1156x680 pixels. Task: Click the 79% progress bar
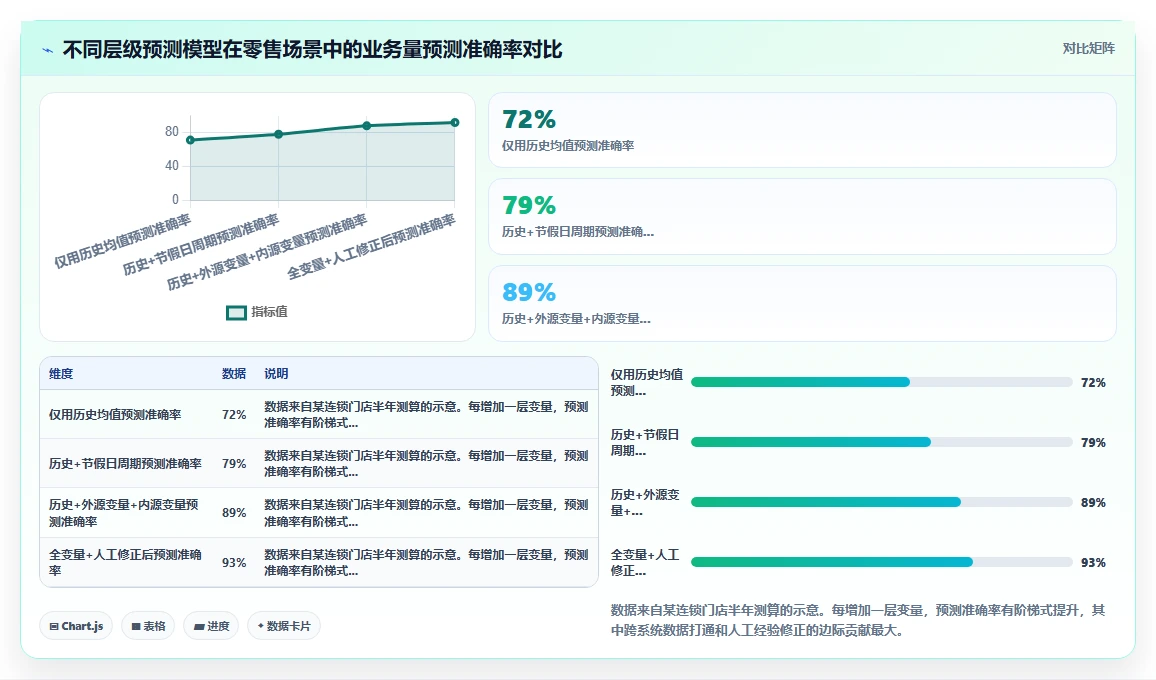(881, 443)
